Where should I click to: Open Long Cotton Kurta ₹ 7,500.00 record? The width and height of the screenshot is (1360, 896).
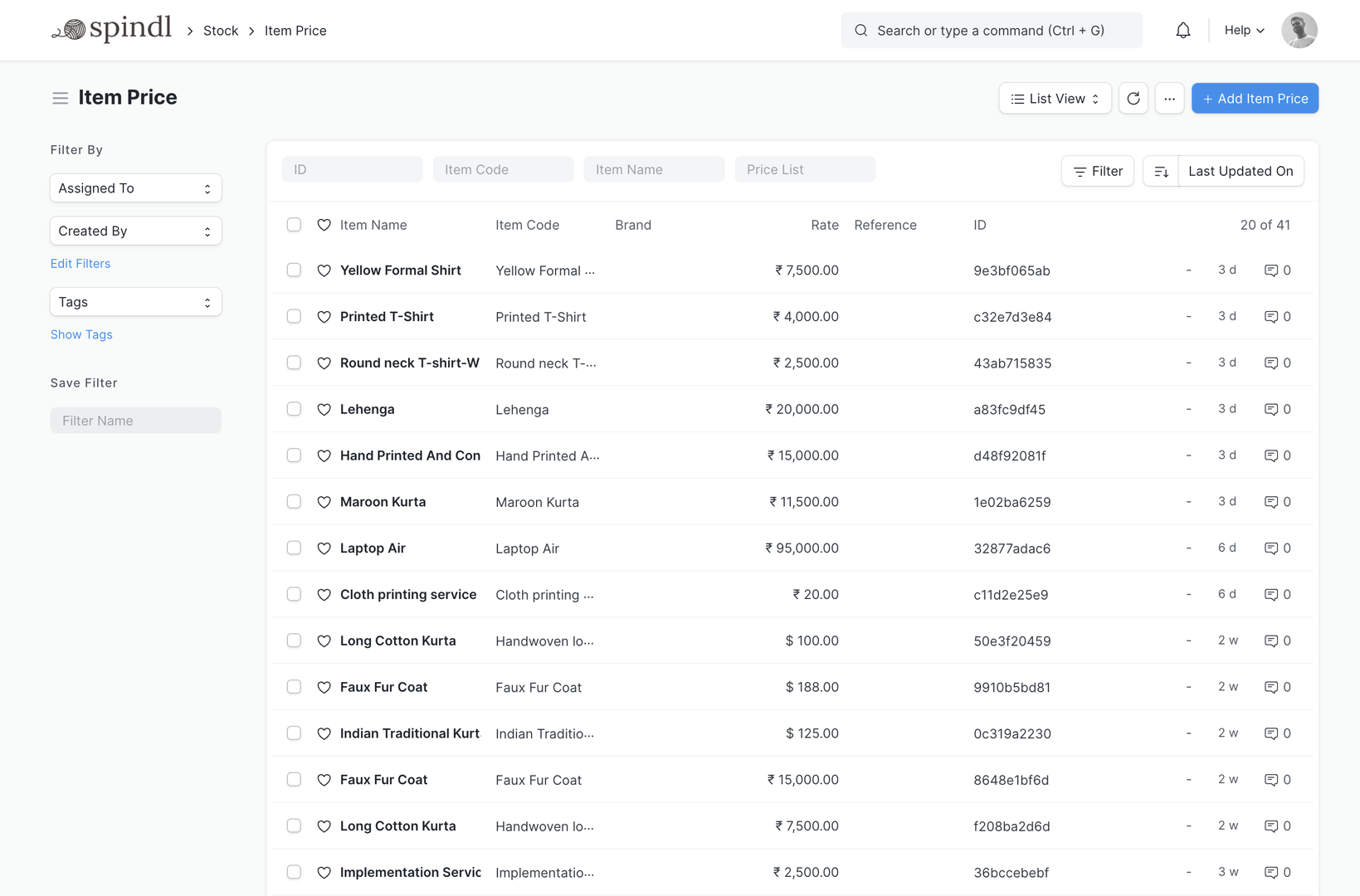click(397, 826)
